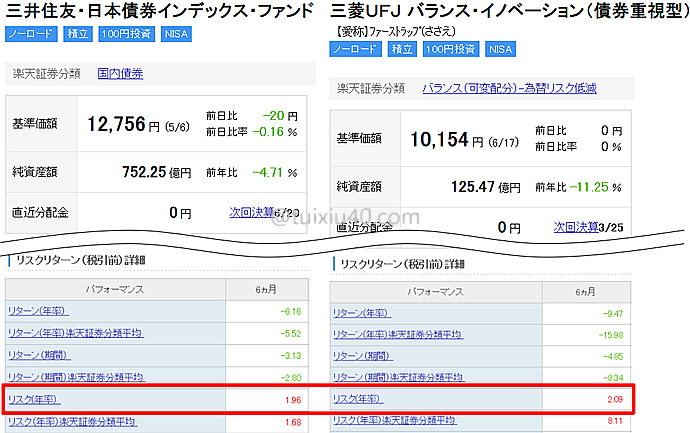This screenshot has height=433, width=690.
Task: Click NISA badge under 三菱UFJ fund
Action: [x=501, y=49]
